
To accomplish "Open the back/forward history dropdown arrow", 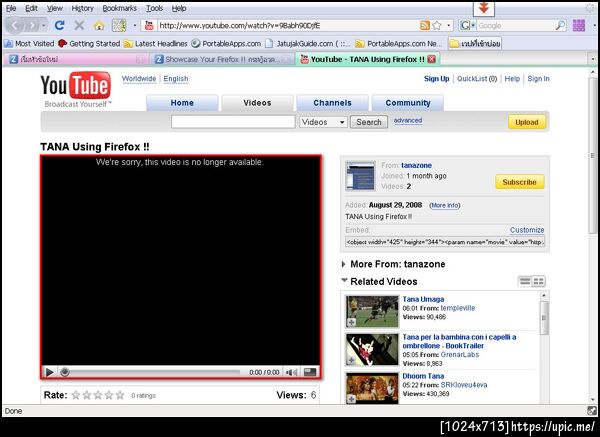I will click(44, 26).
